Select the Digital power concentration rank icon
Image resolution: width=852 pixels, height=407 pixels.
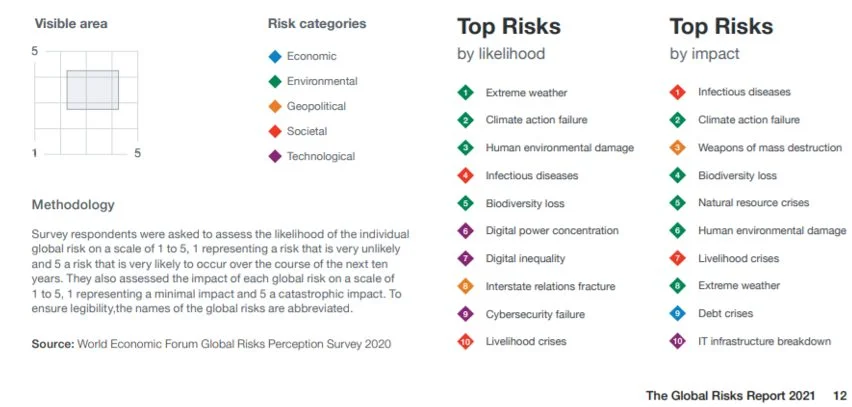tap(465, 231)
